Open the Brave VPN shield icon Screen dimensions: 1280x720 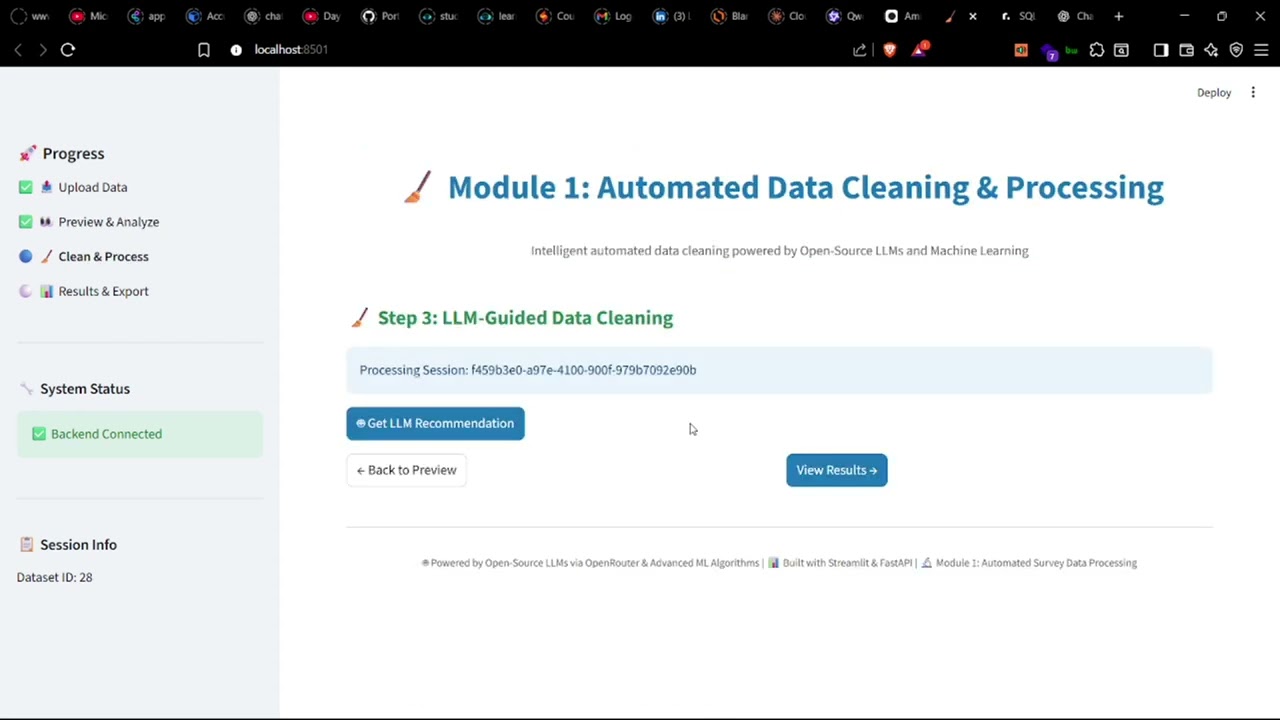pyautogui.click(x=1236, y=50)
